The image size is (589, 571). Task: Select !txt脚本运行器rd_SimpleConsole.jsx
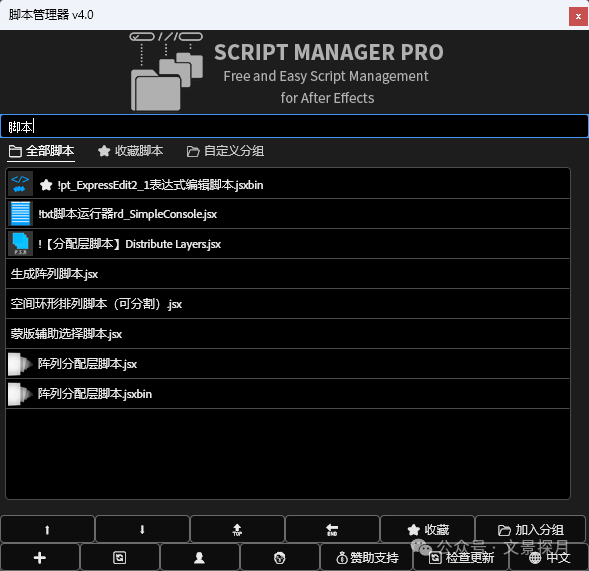288,214
